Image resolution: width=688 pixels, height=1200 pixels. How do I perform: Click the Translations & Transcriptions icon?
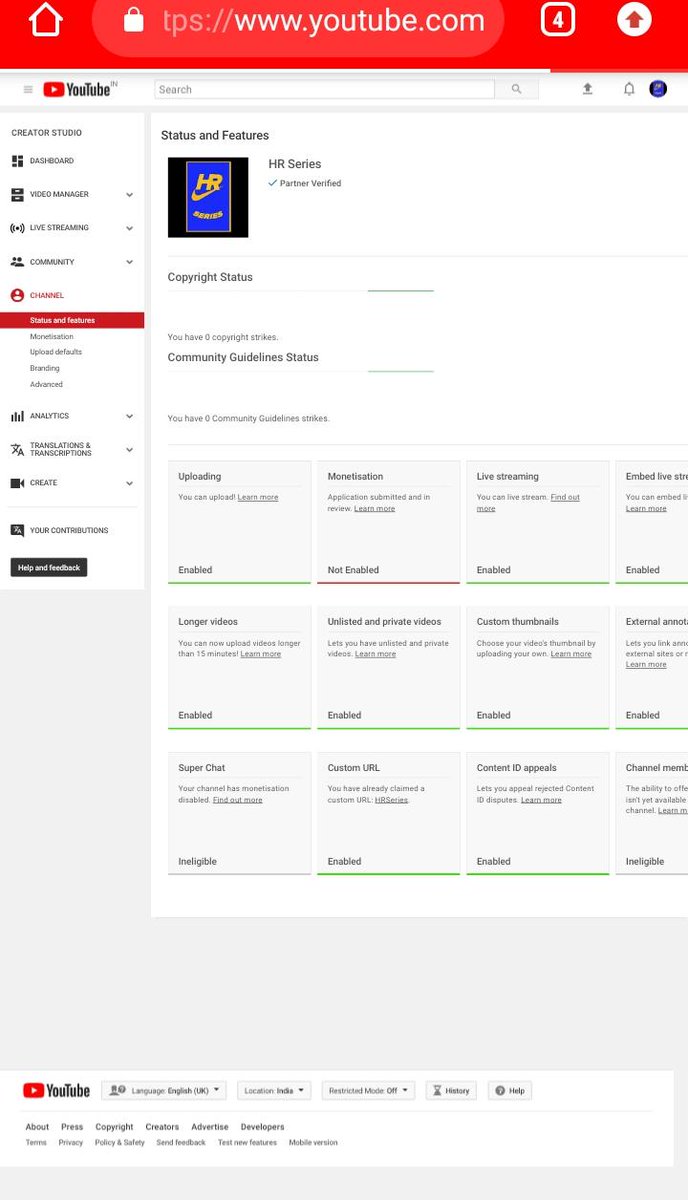point(17,450)
